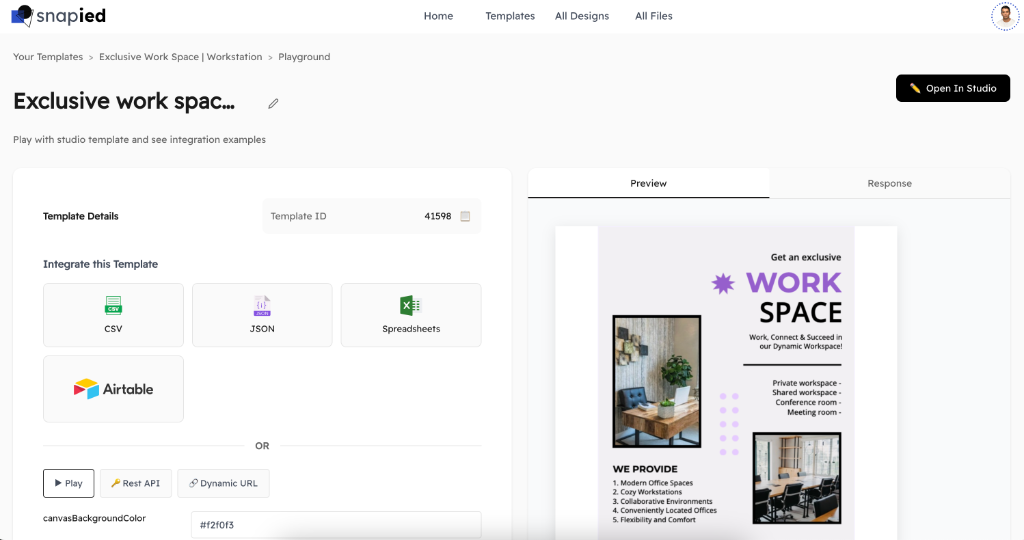Choose the Airtable integration card
The image size is (1024, 540).
113,388
